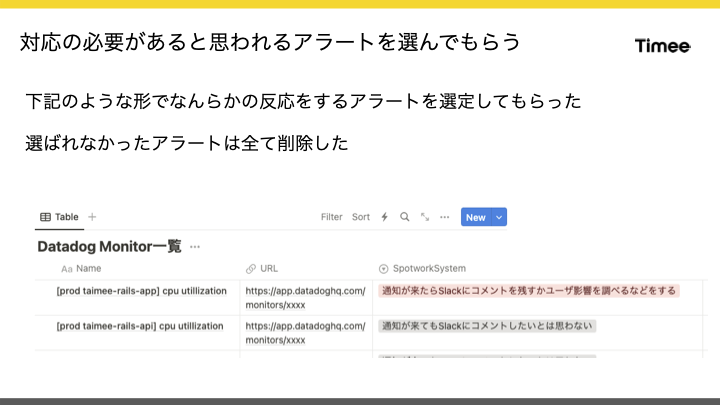Open the Datadog URL in the rails-api row
Viewport: 720px width, 405px height.
pos(305,333)
